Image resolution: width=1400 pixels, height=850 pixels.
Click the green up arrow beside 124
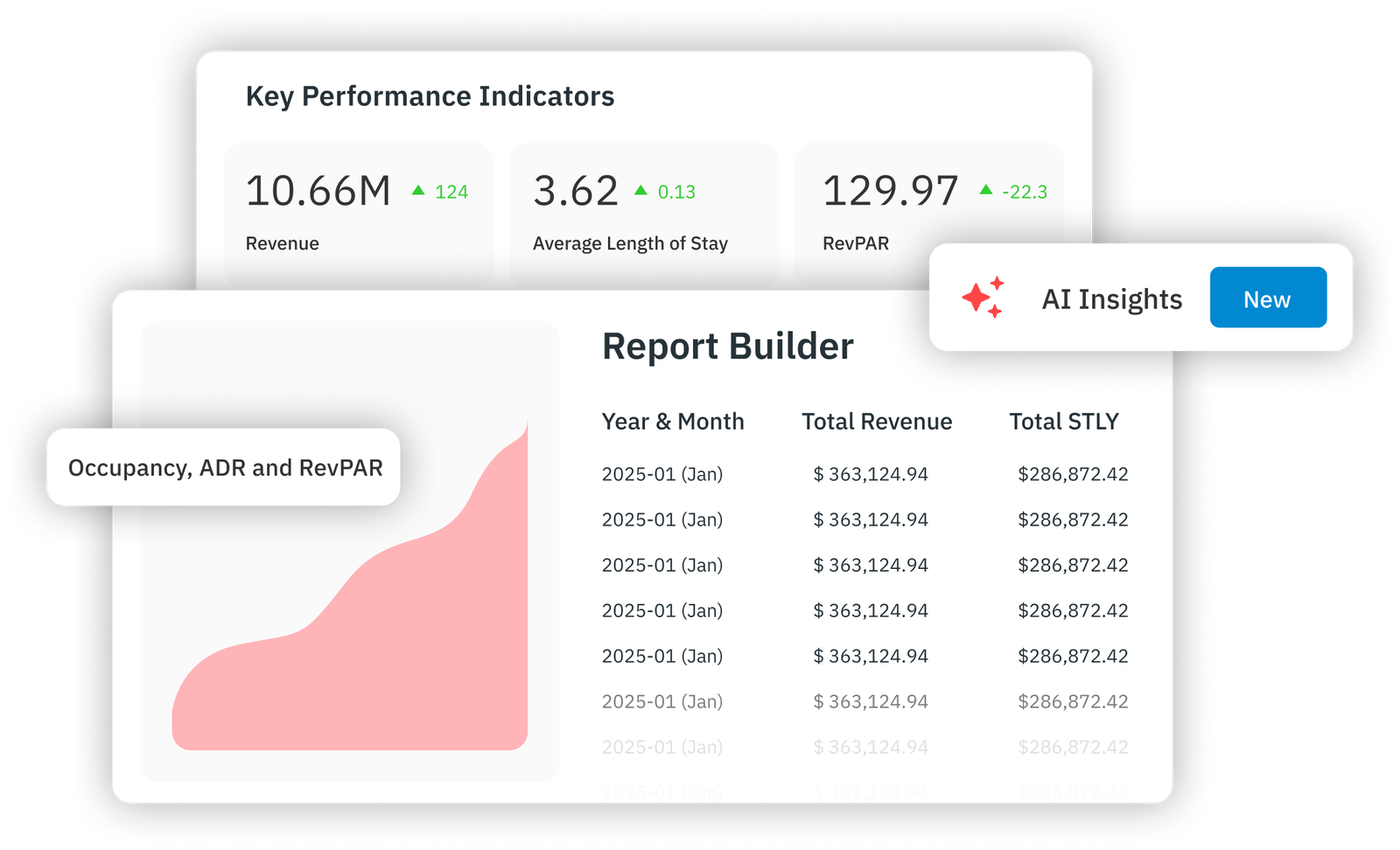coord(418,190)
